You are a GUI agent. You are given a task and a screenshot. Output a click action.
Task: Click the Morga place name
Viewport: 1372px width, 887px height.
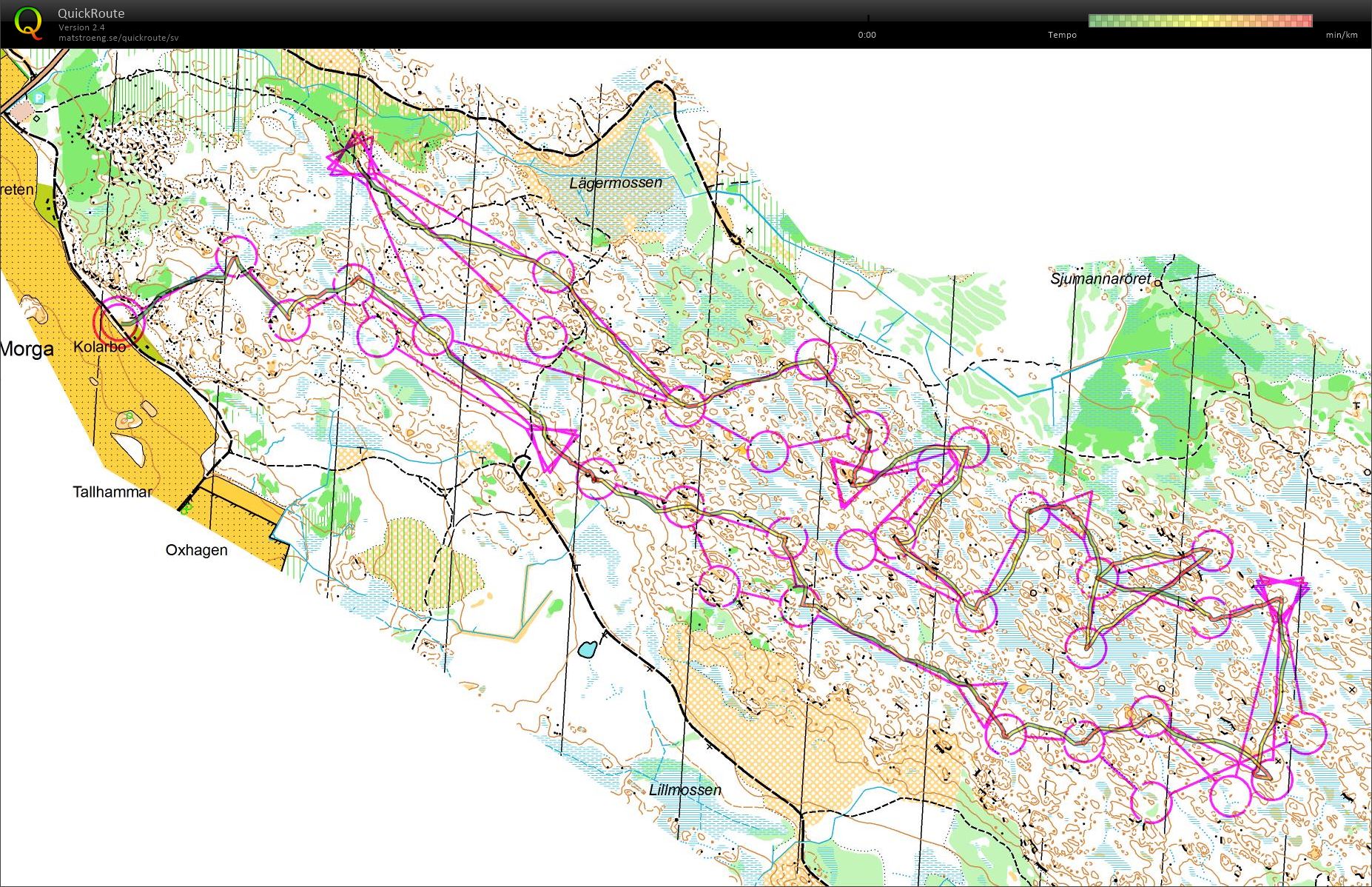tap(27, 349)
